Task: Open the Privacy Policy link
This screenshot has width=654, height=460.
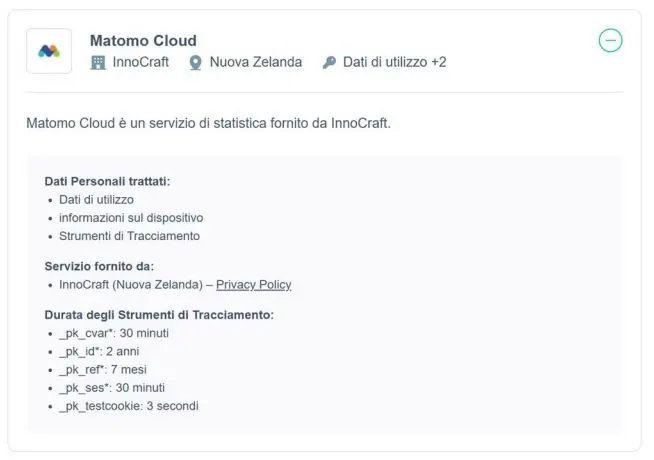Action: [x=253, y=285]
